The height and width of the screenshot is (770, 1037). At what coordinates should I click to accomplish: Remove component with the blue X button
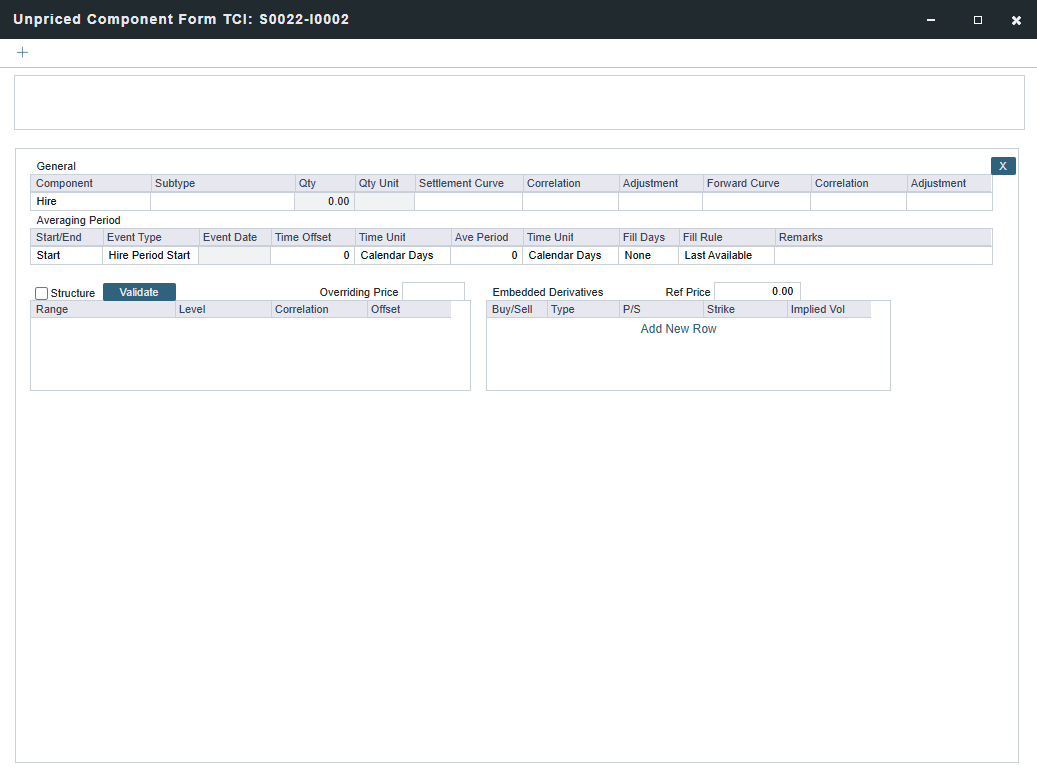tap(1002, 166)
